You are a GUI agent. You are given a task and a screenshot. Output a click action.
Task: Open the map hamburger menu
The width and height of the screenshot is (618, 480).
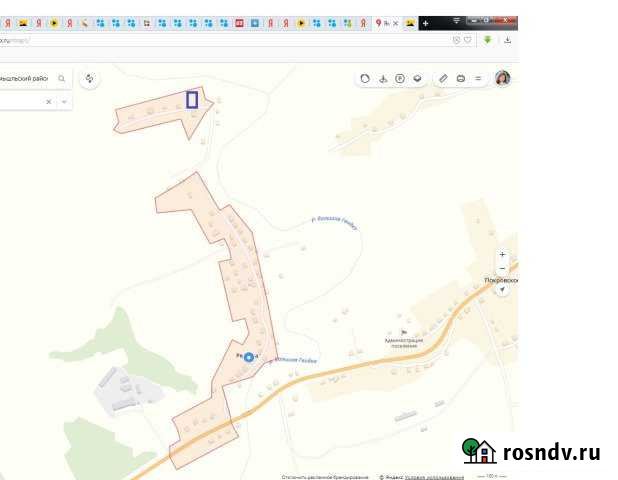pyautogui.click(x=478, y=78)
